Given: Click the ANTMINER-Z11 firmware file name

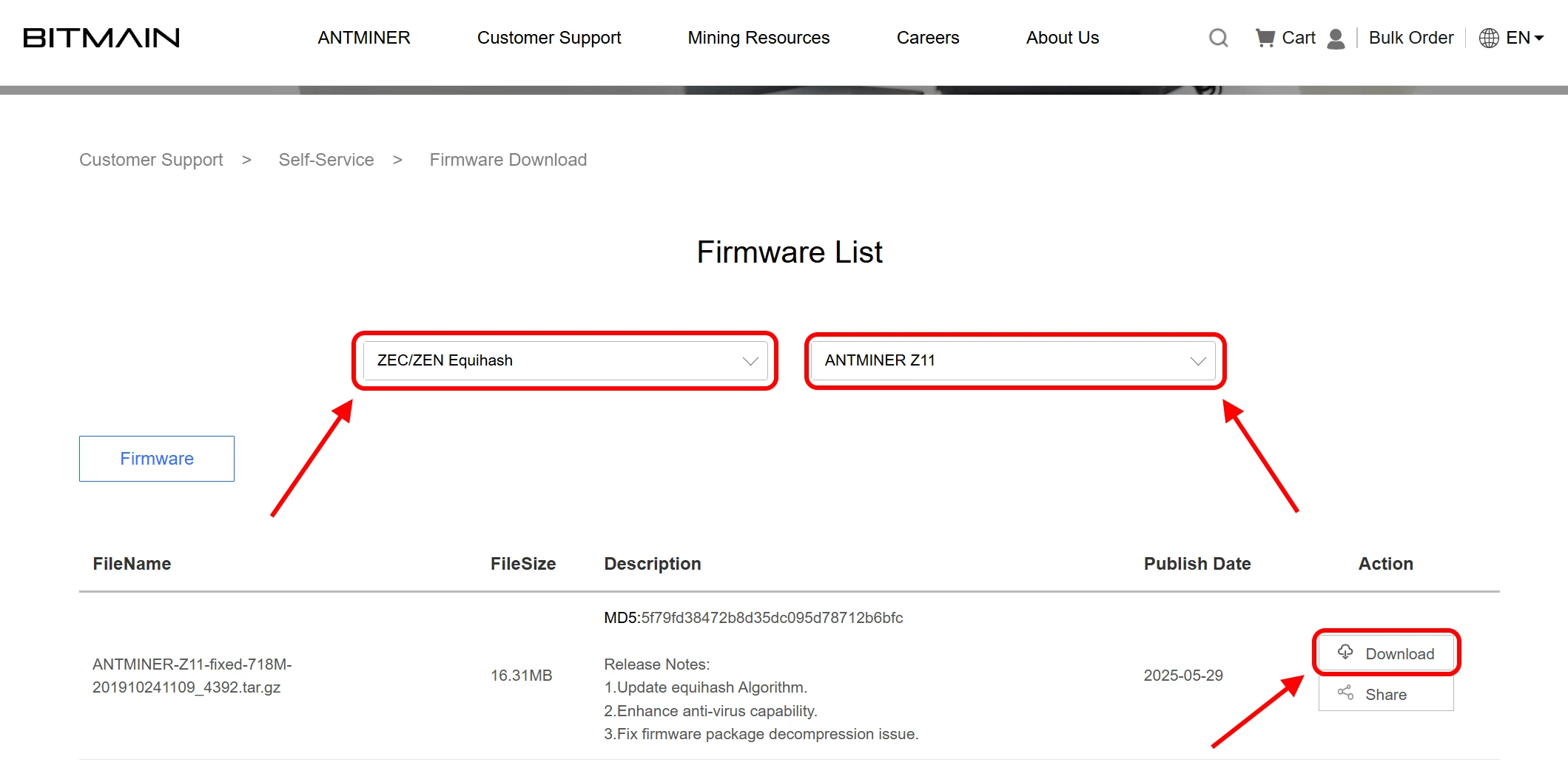Looking at the screenshot, I should 192,676.
